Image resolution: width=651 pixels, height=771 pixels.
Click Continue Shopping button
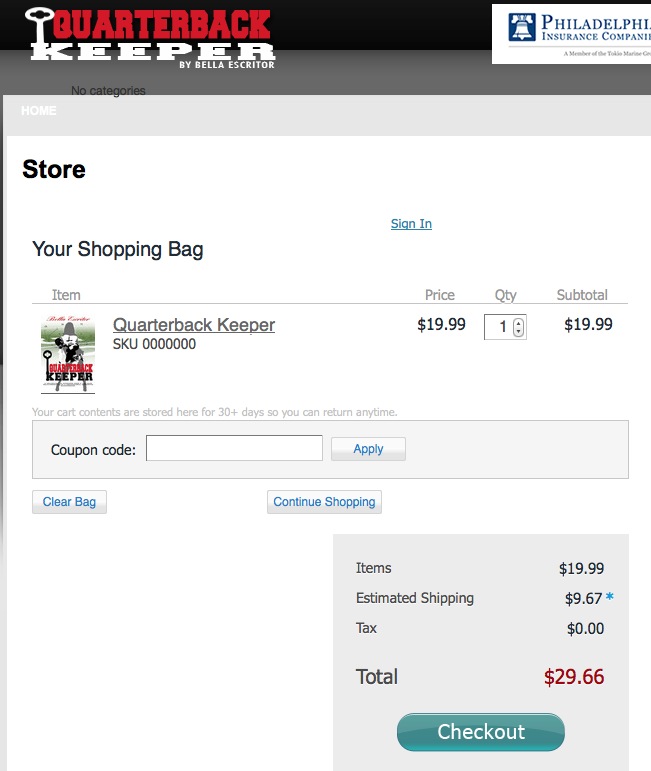pyautogui.click(x=324, y=502)
